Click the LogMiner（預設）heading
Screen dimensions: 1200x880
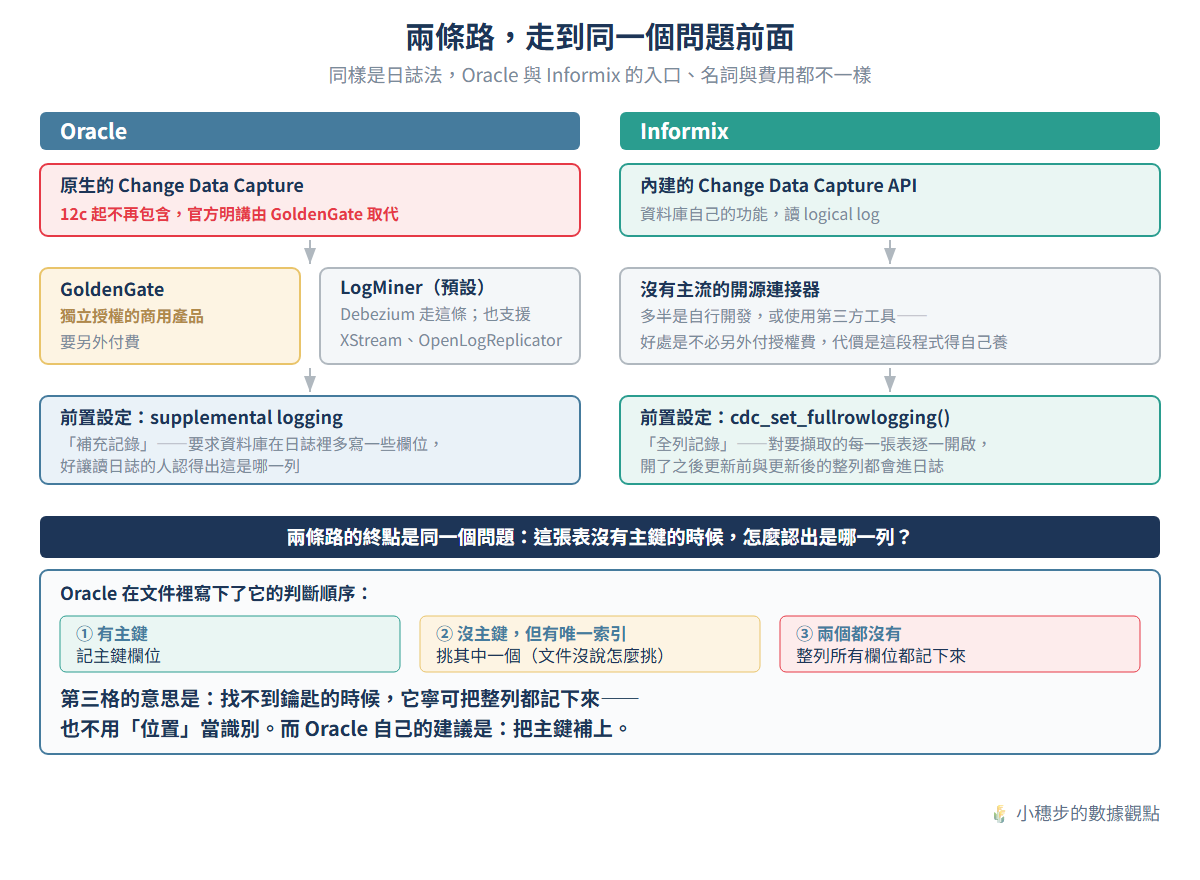(413, 288)
